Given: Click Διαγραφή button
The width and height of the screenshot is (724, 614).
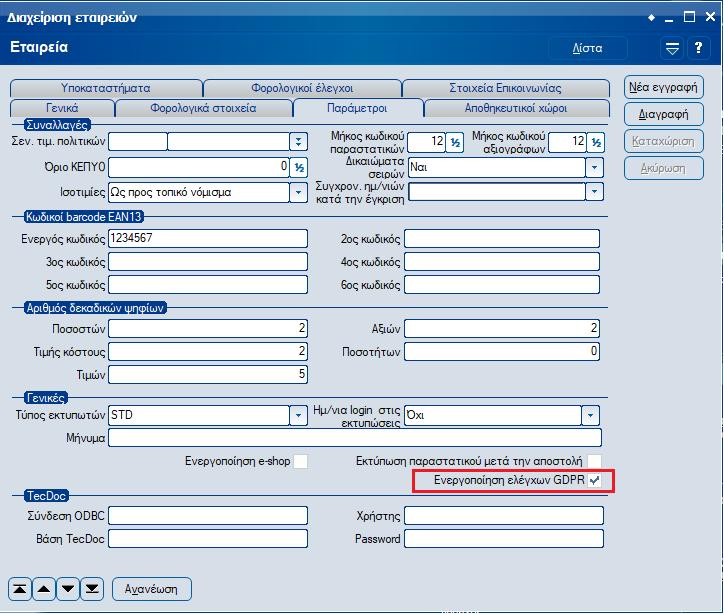Looking at the screenshot, I should (x=664, y=114).
